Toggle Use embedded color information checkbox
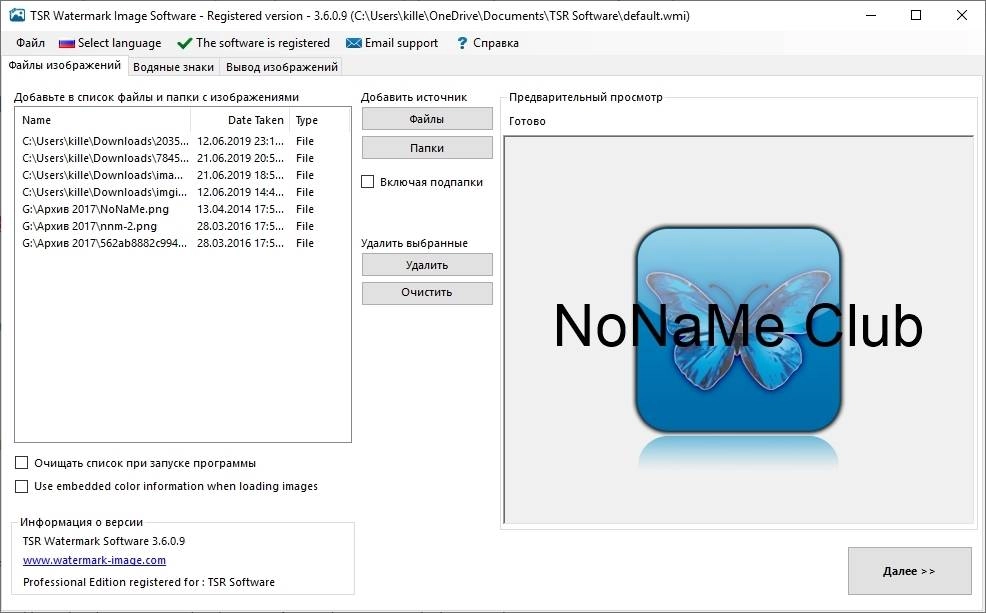The width and height of the screenshot is (986, 613). (21, 486)
